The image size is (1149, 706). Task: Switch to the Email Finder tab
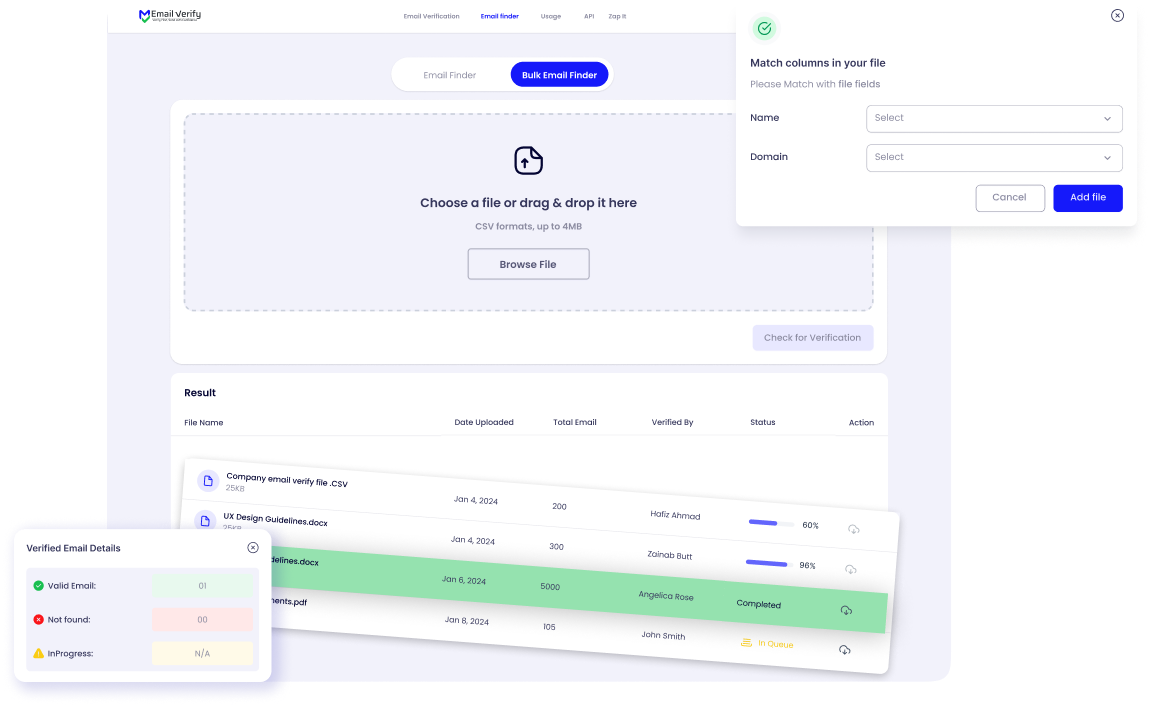pyautogui.click(x=449, y=75)
